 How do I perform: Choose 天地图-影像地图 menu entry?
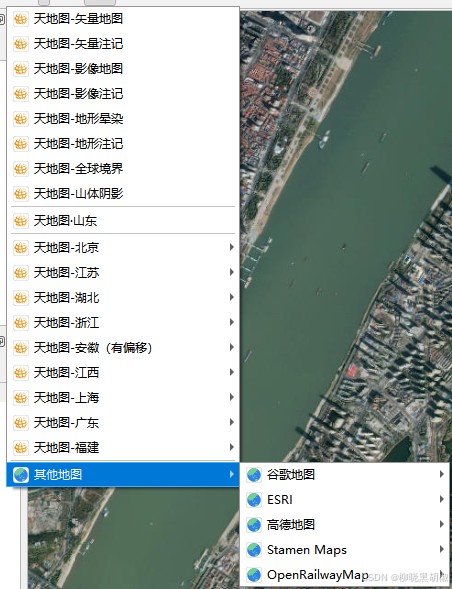tap(123, 69)
